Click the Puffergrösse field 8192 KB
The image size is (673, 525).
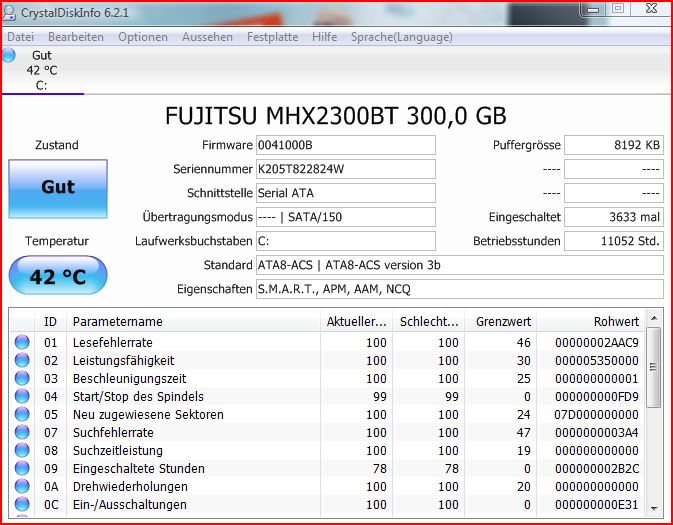click(614, 145)
